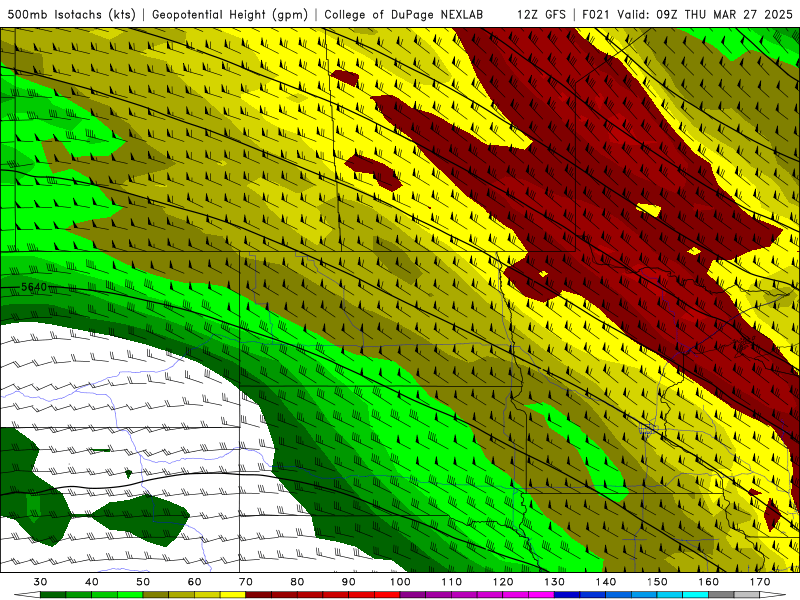Click the 80 label on the color scale
800x600 pixels.
click(x=297, y=582)
